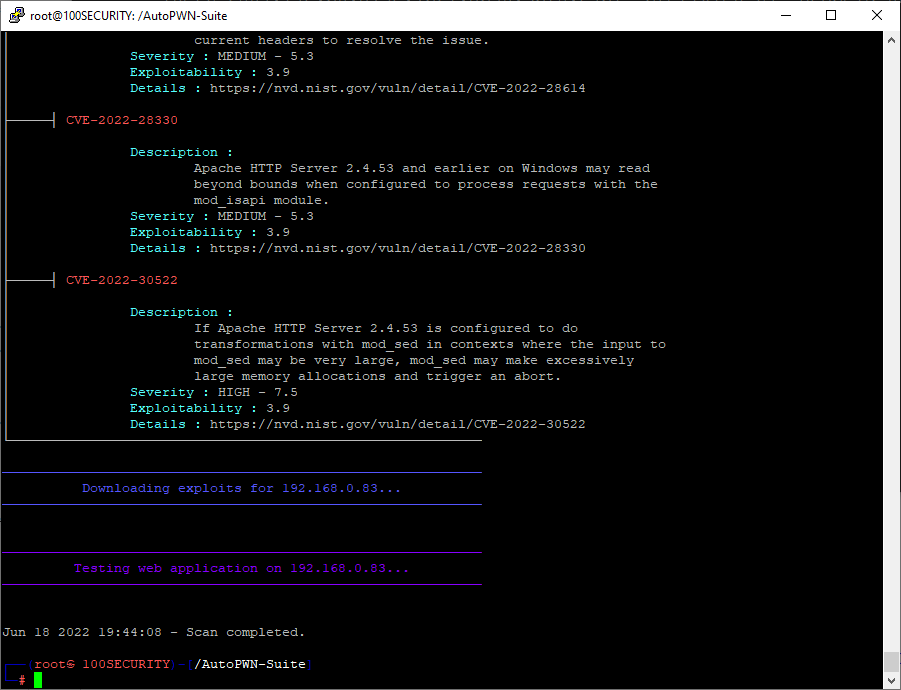Minimize the PuTTY terminal window
This screenshot has height=690, width=901.
(786, 16)
